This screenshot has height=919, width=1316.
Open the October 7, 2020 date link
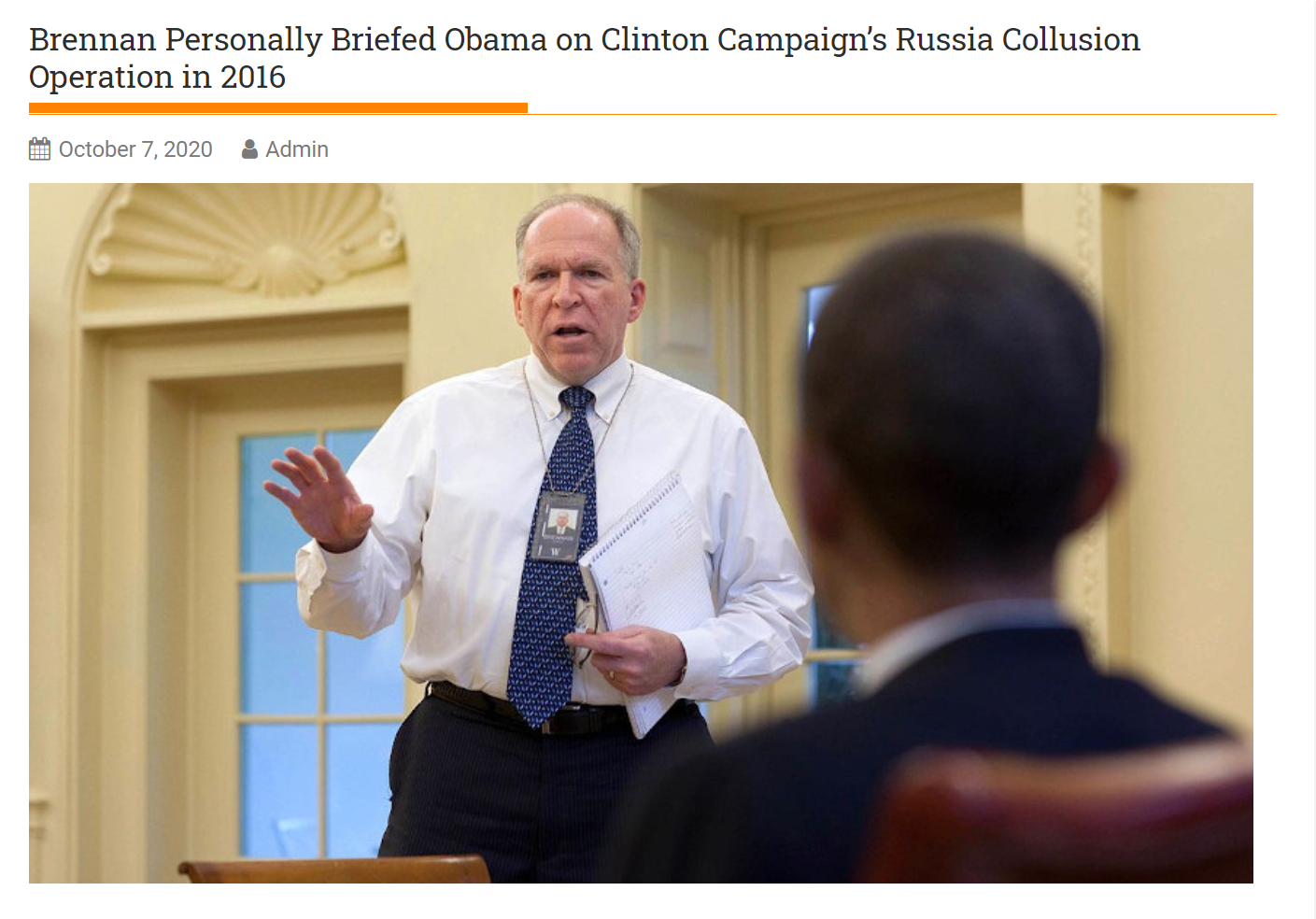[135, 149]
